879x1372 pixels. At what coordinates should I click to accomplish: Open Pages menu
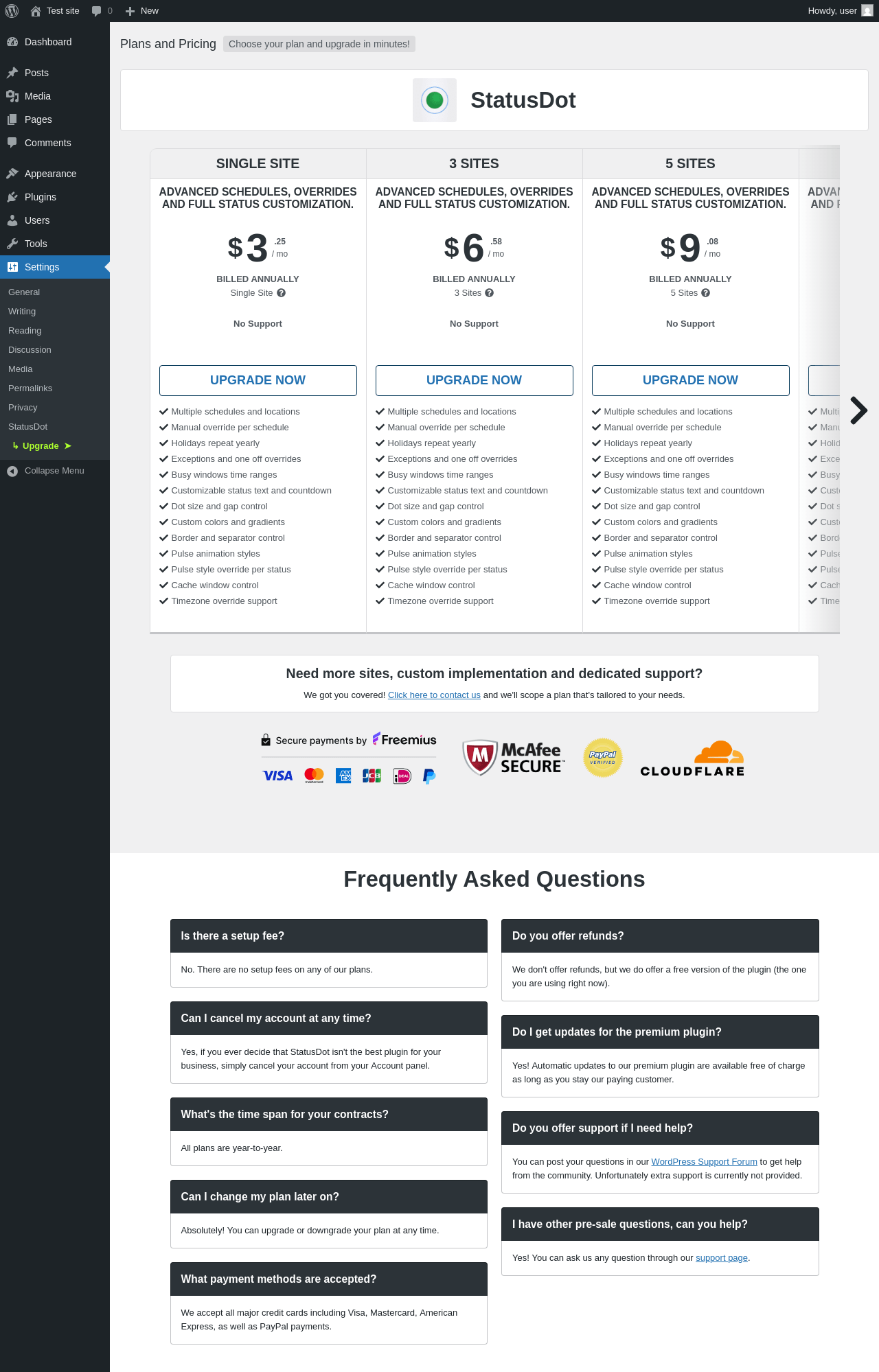pyautogui.click(x=55, y=119)
